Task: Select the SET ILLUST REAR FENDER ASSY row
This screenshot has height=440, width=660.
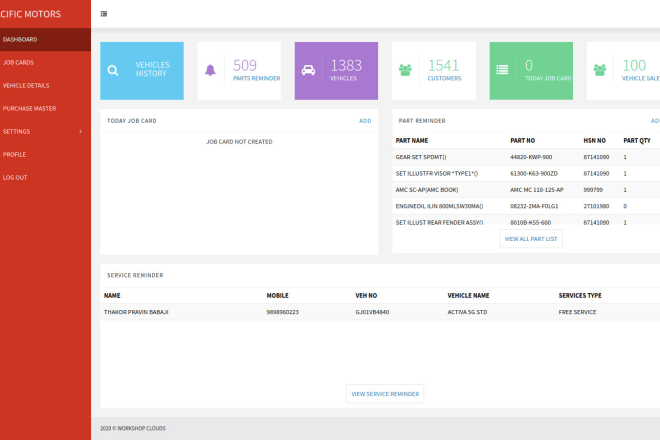Action: [526, 220]
